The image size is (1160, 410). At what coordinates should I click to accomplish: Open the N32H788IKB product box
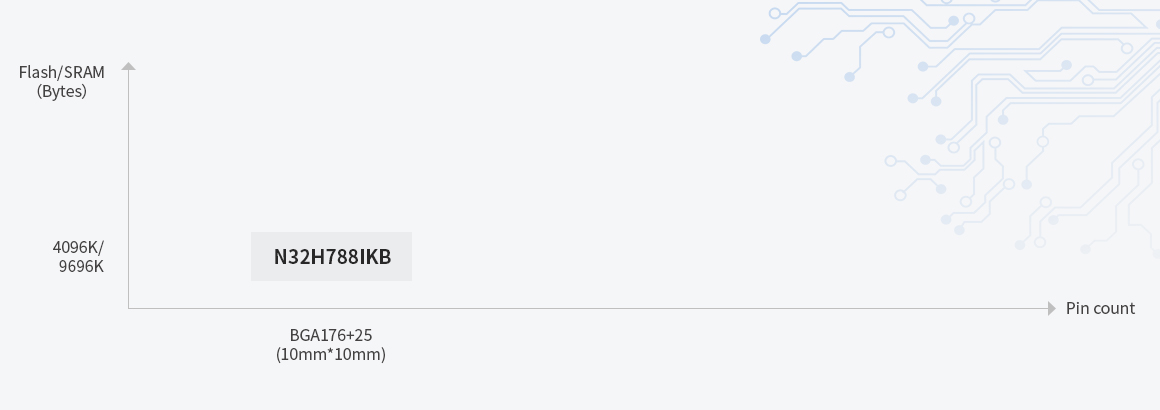tap(331, 257)
